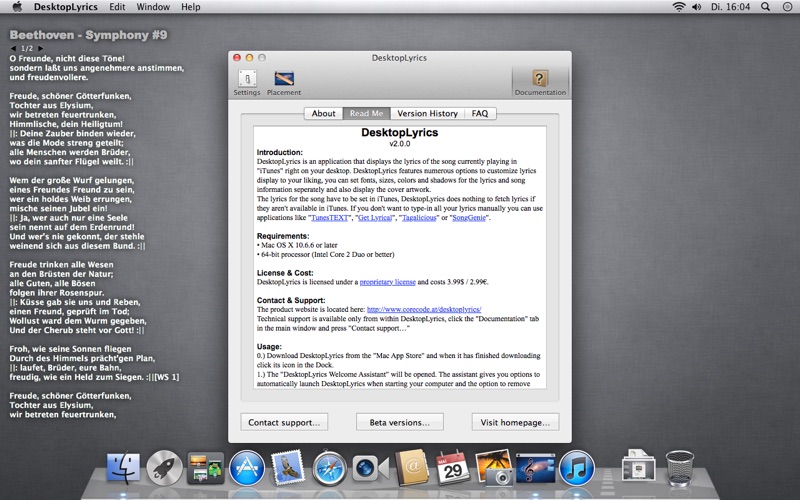Click the v2.0.0 version text
This screenshot has width=800, height=500.
(399, 143)
